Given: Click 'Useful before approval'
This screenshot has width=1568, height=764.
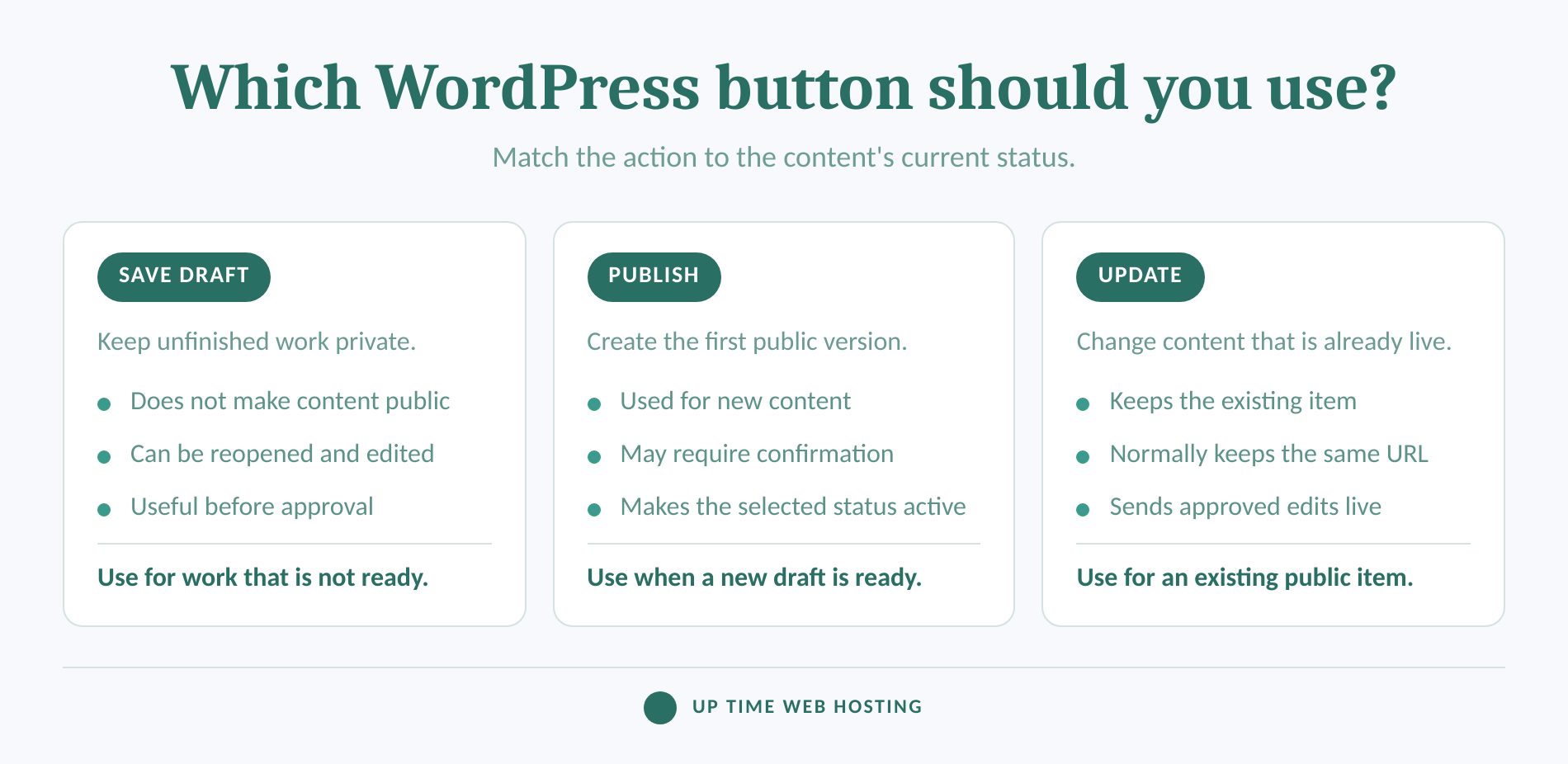Looking at the screenshot, I should (252, 507).
